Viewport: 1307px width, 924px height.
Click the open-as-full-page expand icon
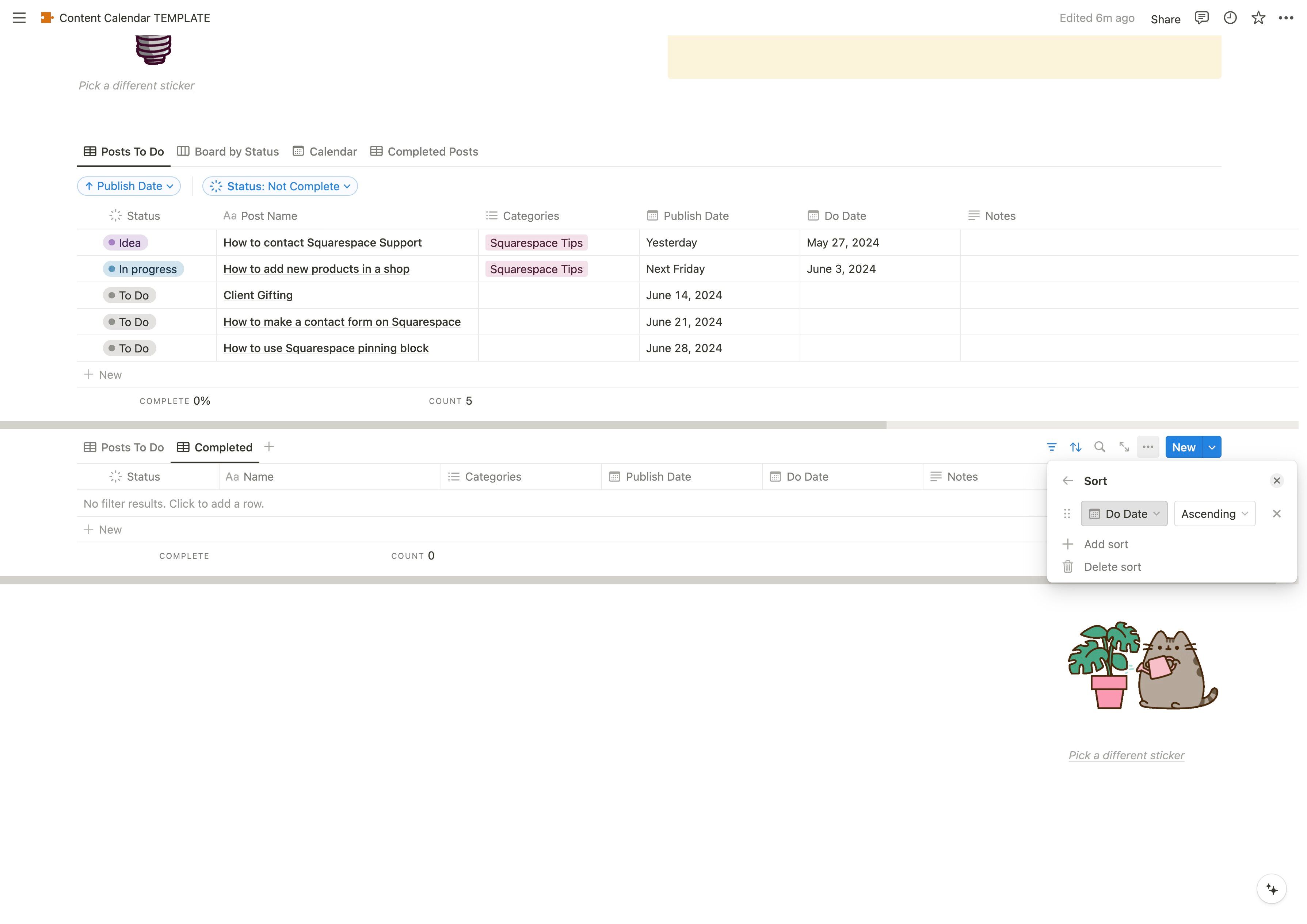pyautogui.click(x=1124, y=447)
